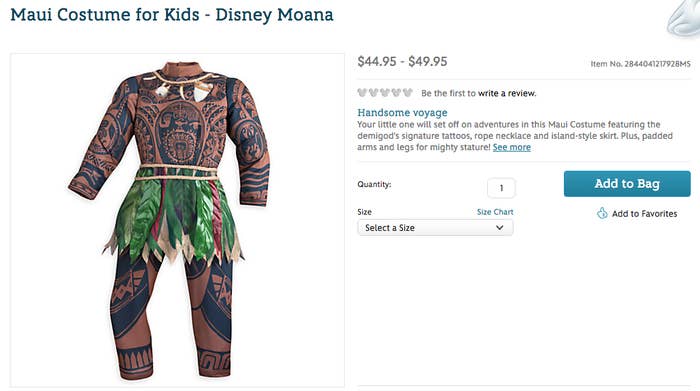Open the Size Chart link
Screen dimensions: 700x391
(495, 212)
